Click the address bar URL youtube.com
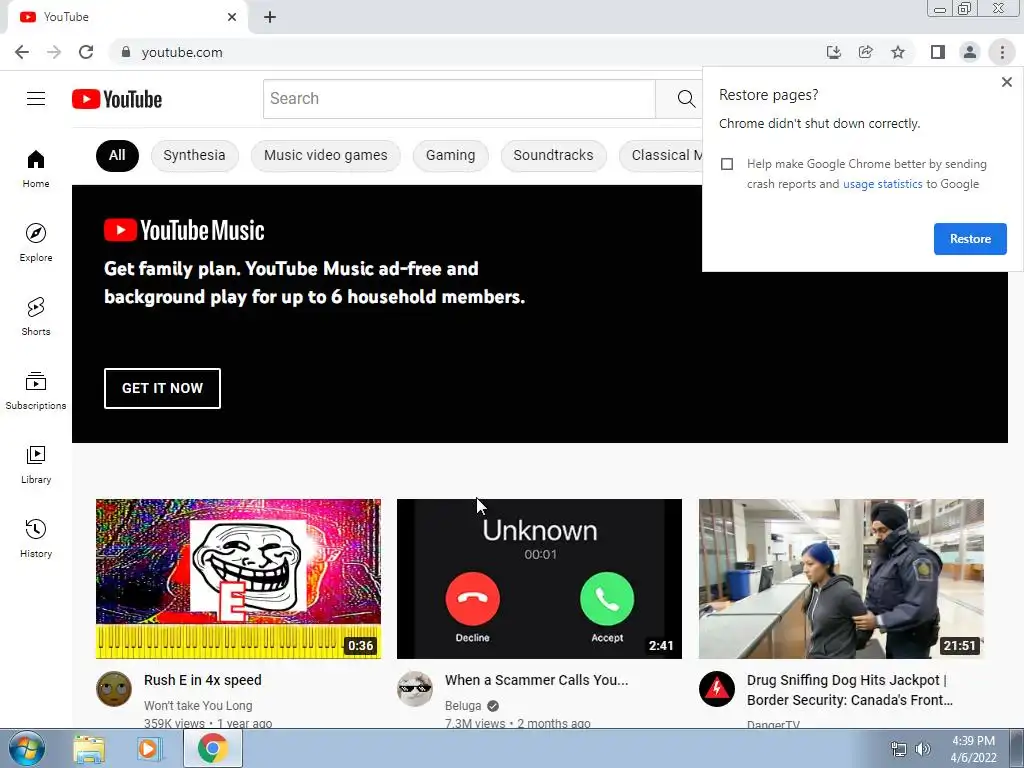Image resolution: width=1024 pixels, height=768 pixels. click(182, 52)
